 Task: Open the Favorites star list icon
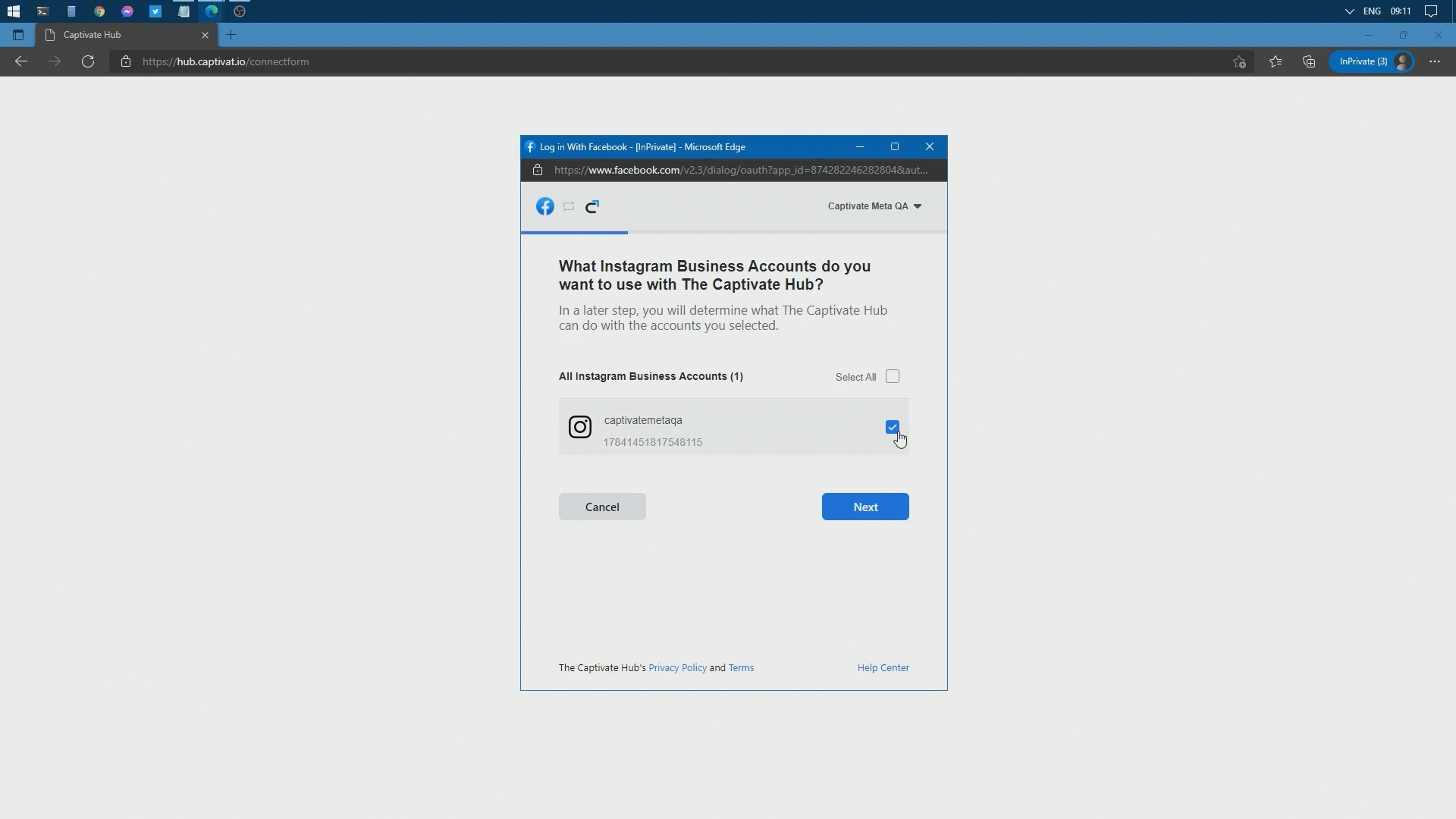pyautogui.click(x=1276, y=61)
